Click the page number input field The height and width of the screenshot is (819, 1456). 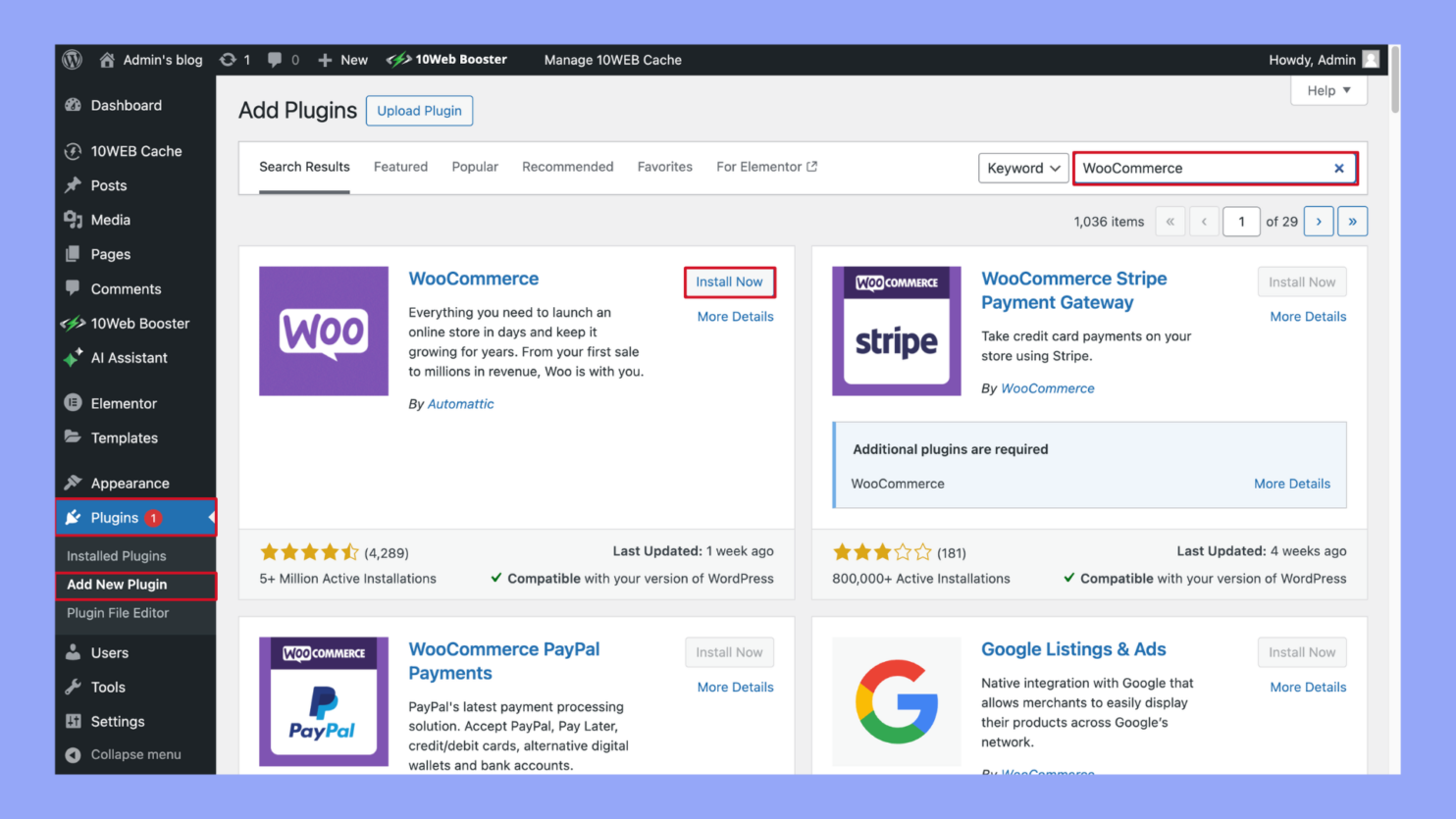tap(1241, 221)
